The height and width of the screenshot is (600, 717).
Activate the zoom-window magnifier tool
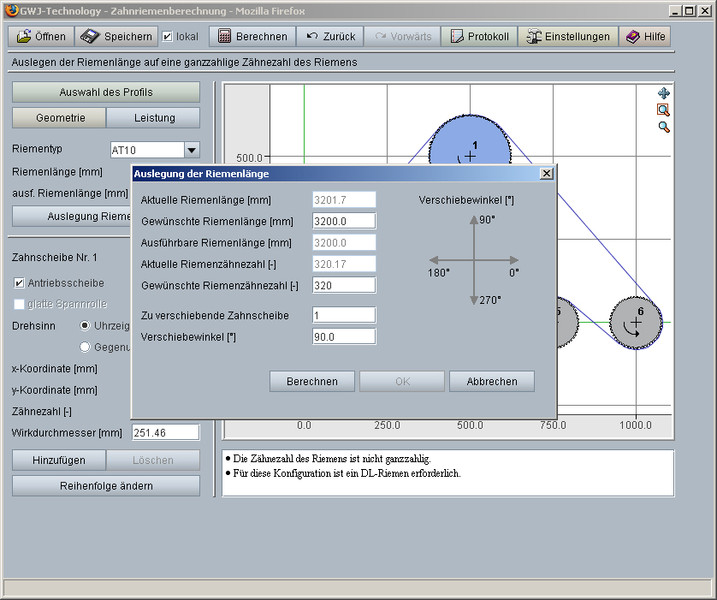coord(663,110)
